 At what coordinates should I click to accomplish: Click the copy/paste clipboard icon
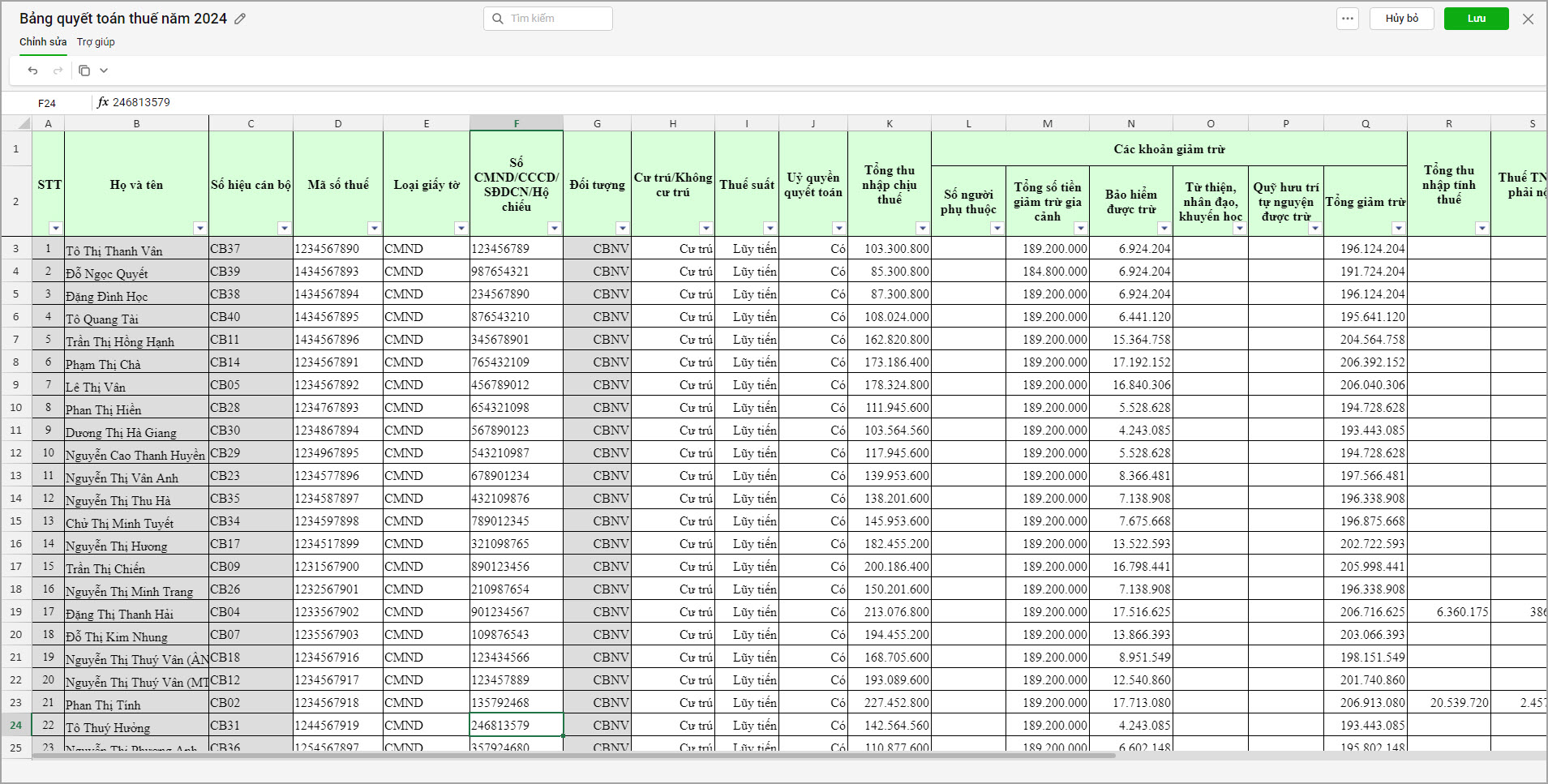84,71
